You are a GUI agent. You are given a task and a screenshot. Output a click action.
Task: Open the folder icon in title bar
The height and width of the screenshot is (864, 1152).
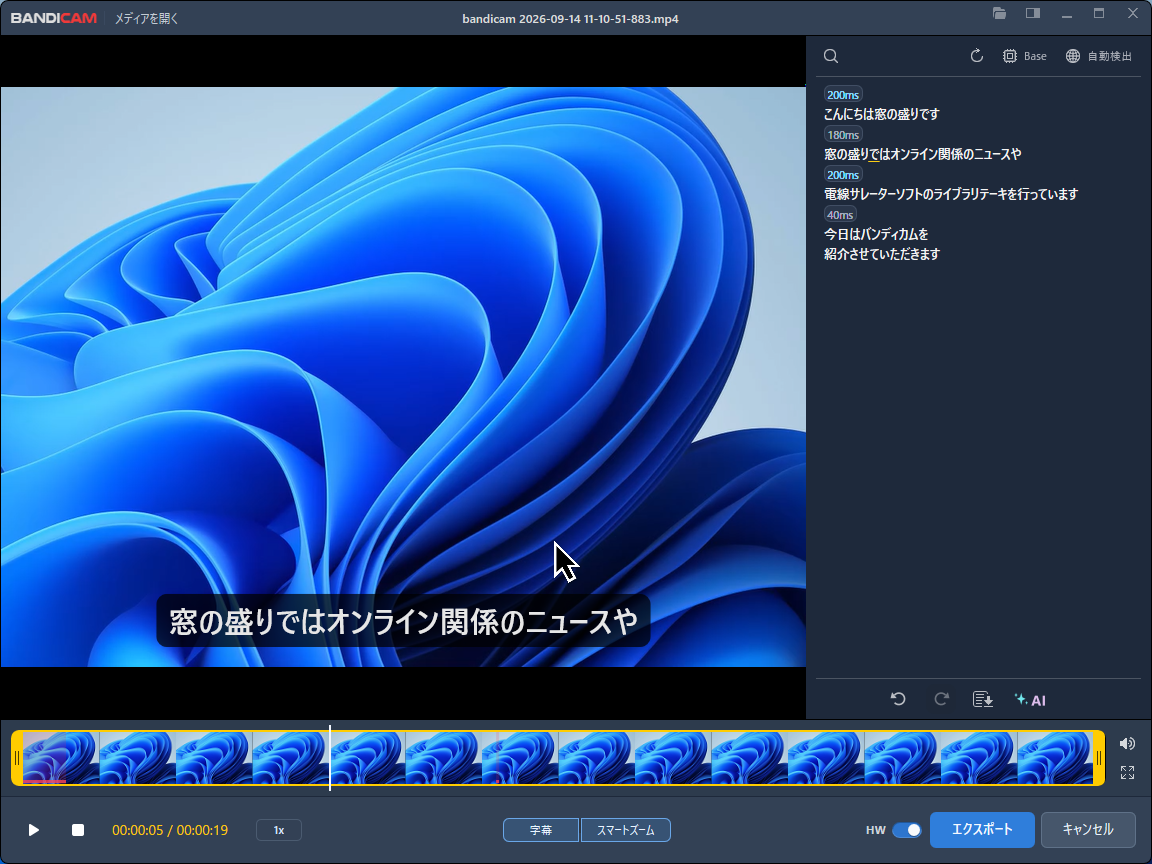pos(999,13)
